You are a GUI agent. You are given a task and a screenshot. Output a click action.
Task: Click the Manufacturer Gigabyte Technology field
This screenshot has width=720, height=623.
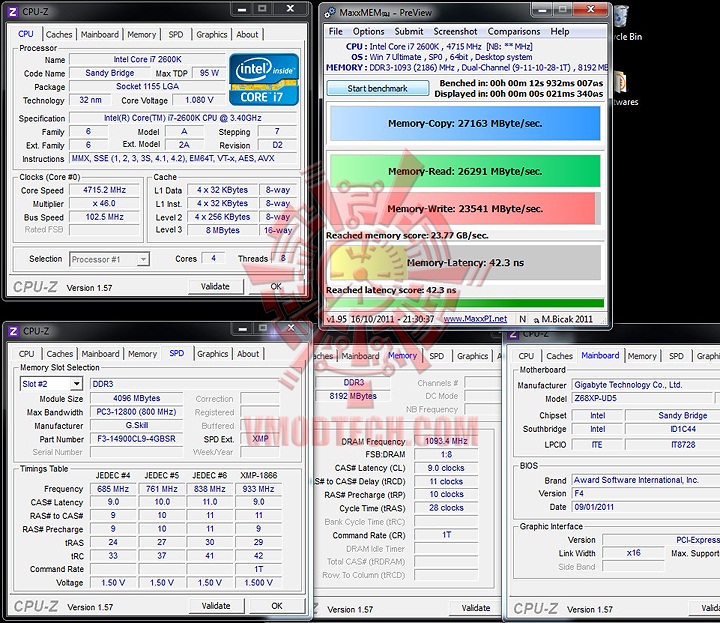645,385
